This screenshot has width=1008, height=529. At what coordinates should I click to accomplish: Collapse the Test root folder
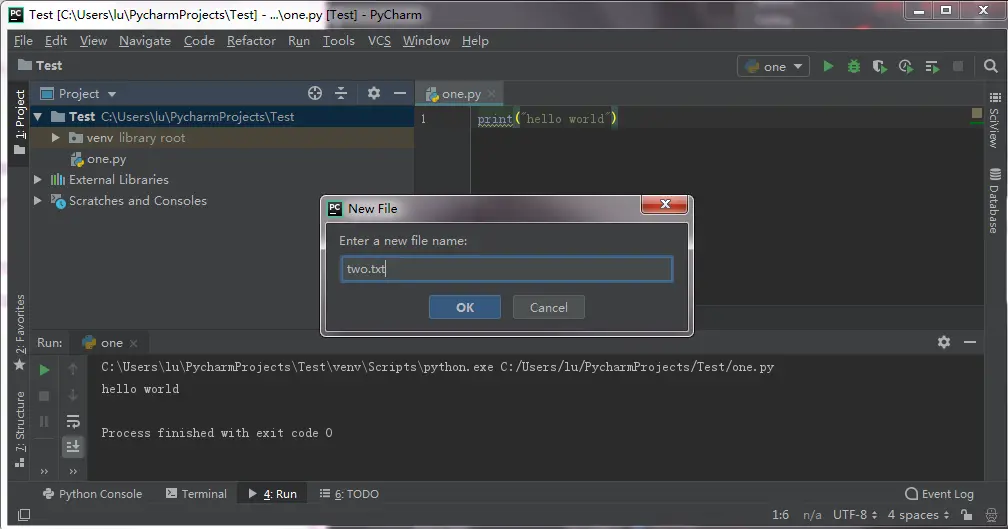click(38, 117)
